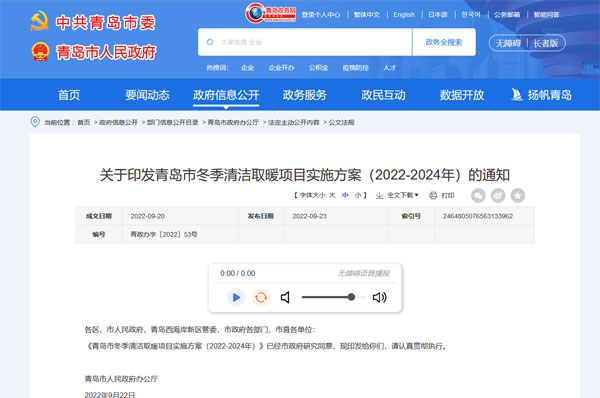Click document number 青政办字〔2022〕53号

point(164,234)
